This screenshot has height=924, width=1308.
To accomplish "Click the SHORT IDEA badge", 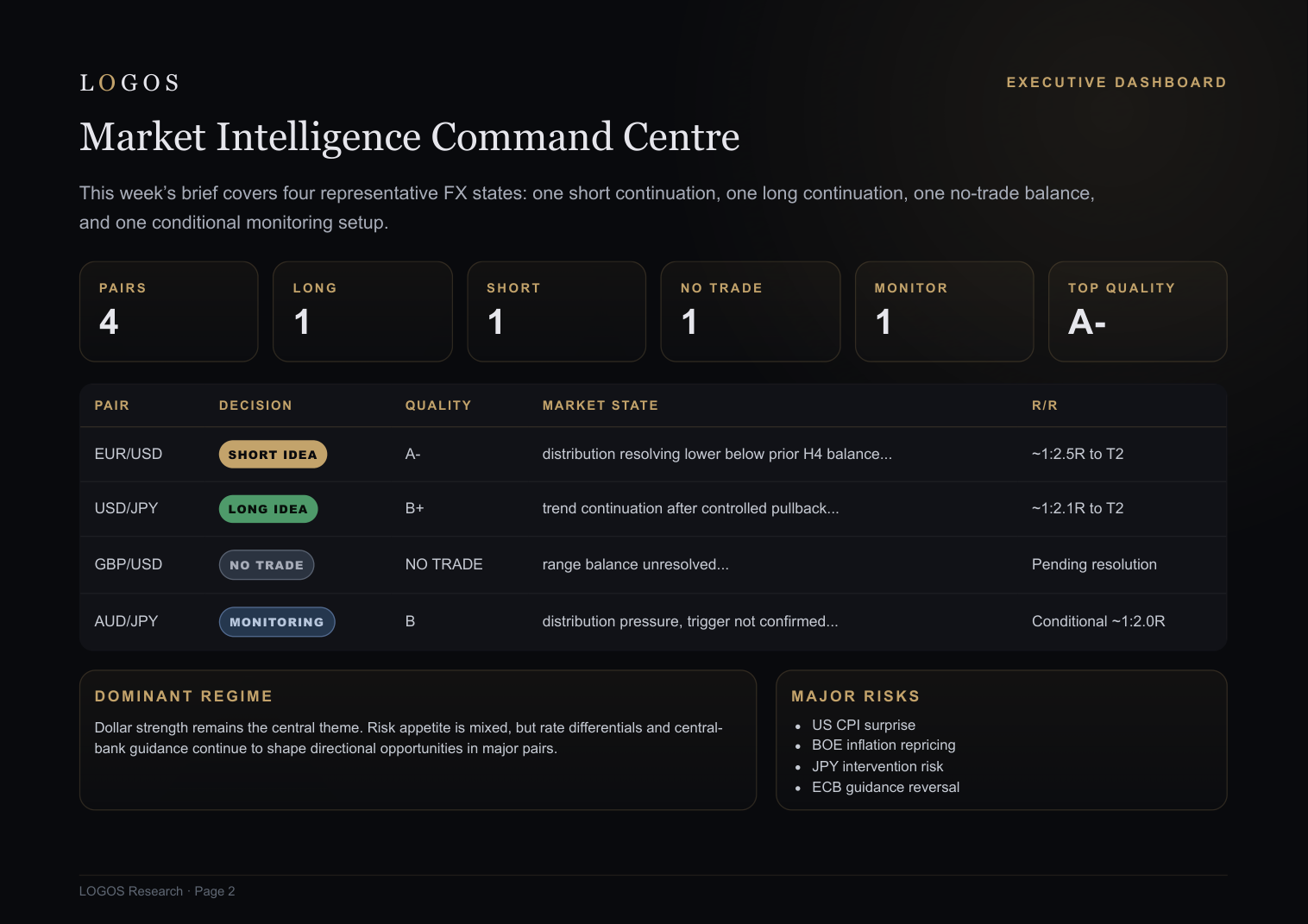I will tap(273, 455).
